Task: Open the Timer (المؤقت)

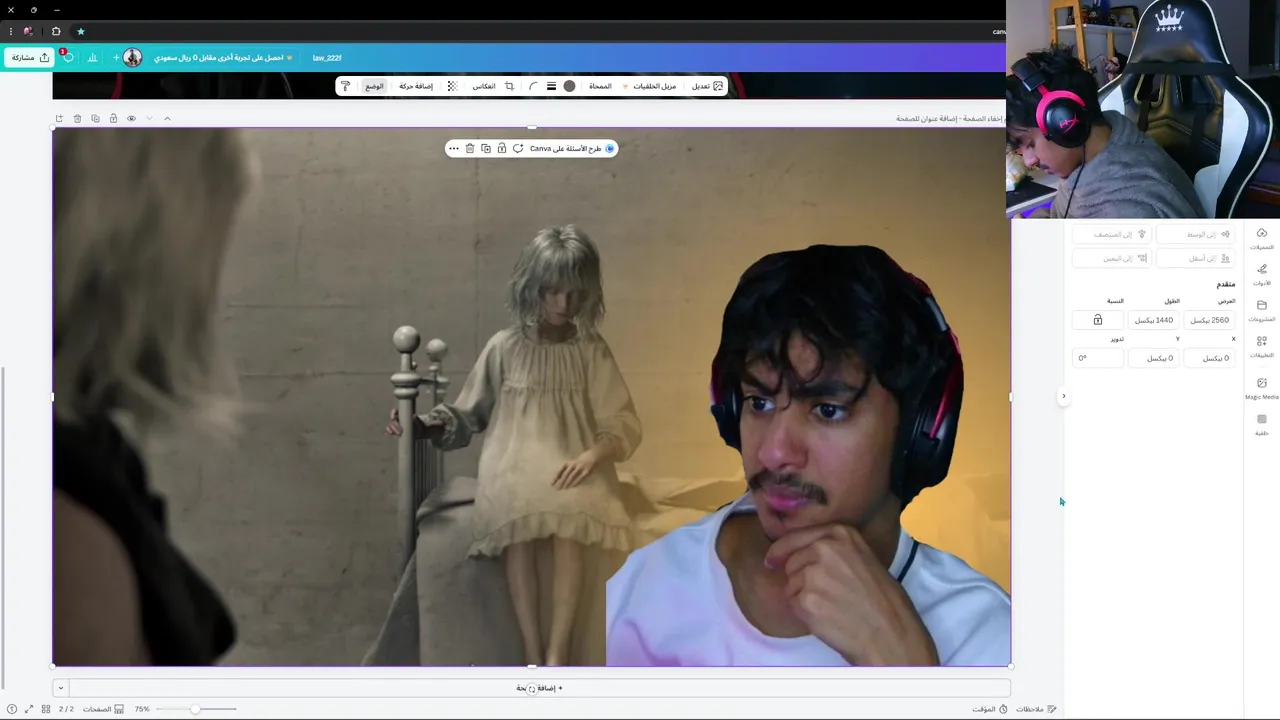Action: click(989, 709)
